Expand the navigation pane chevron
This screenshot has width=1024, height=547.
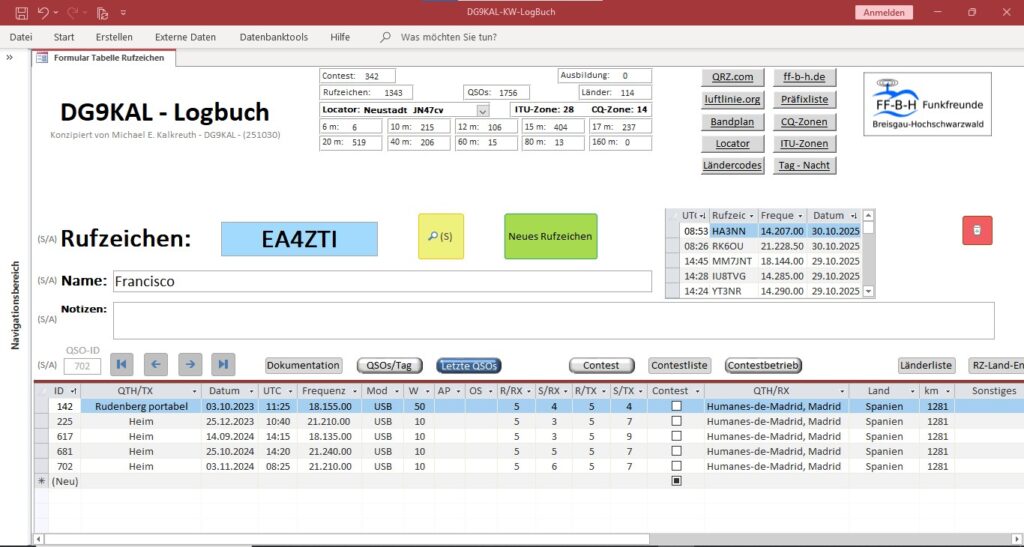click(10, 57)
